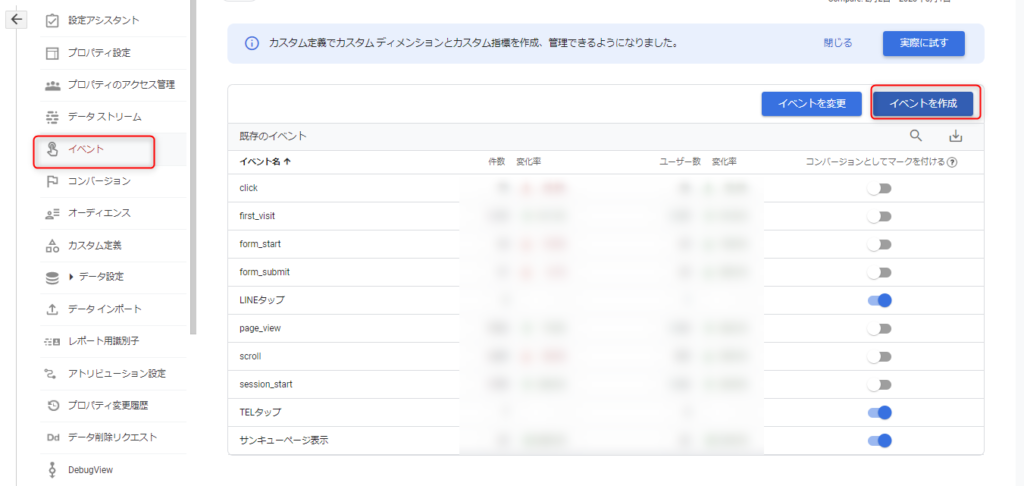Open the カスタム定義 link in sidebar
Image resolution: width=1024 pixels, height=486 pixels.
coord(95,246)
